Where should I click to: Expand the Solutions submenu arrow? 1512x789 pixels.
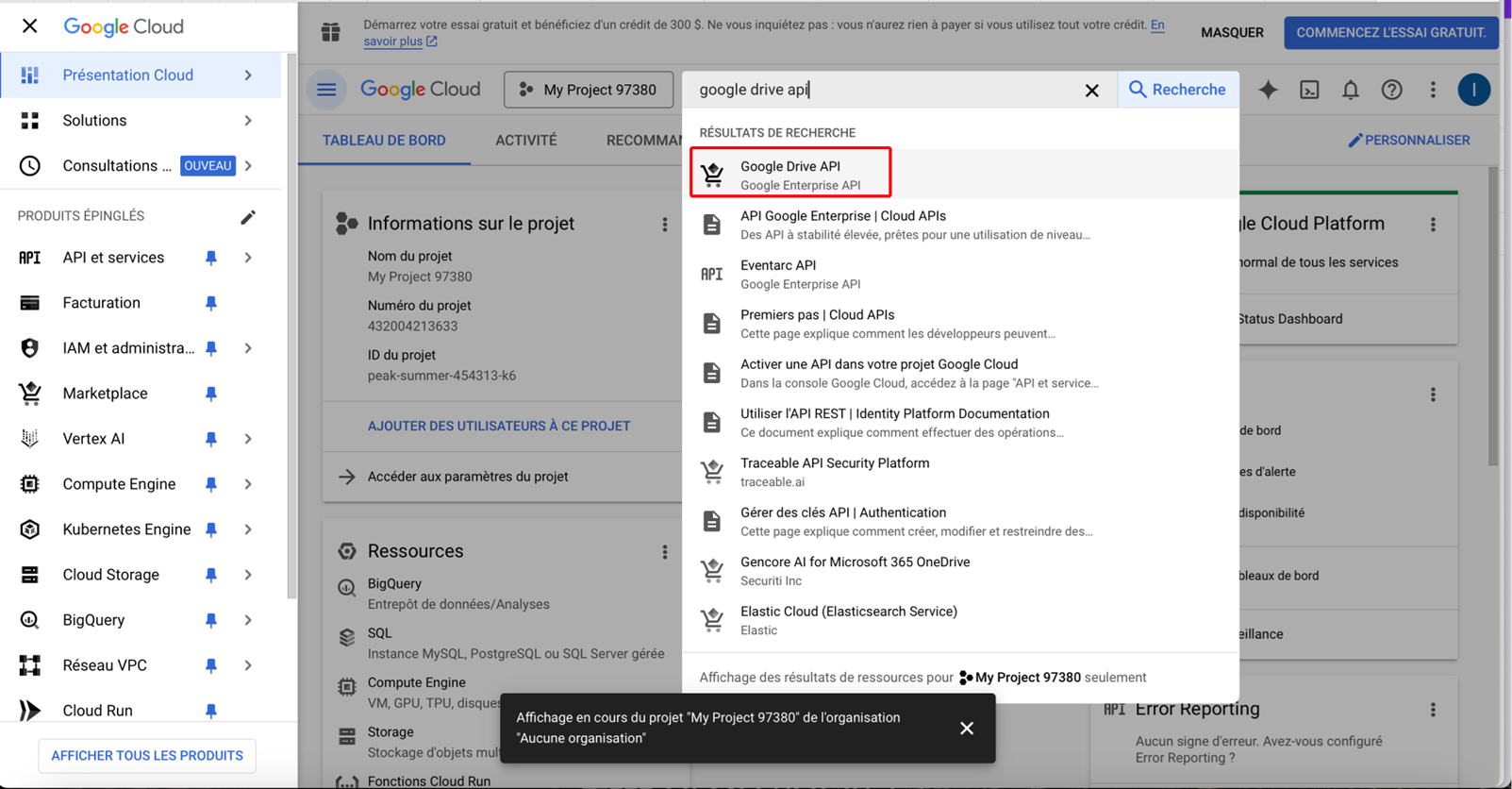[x=248, y=121]
